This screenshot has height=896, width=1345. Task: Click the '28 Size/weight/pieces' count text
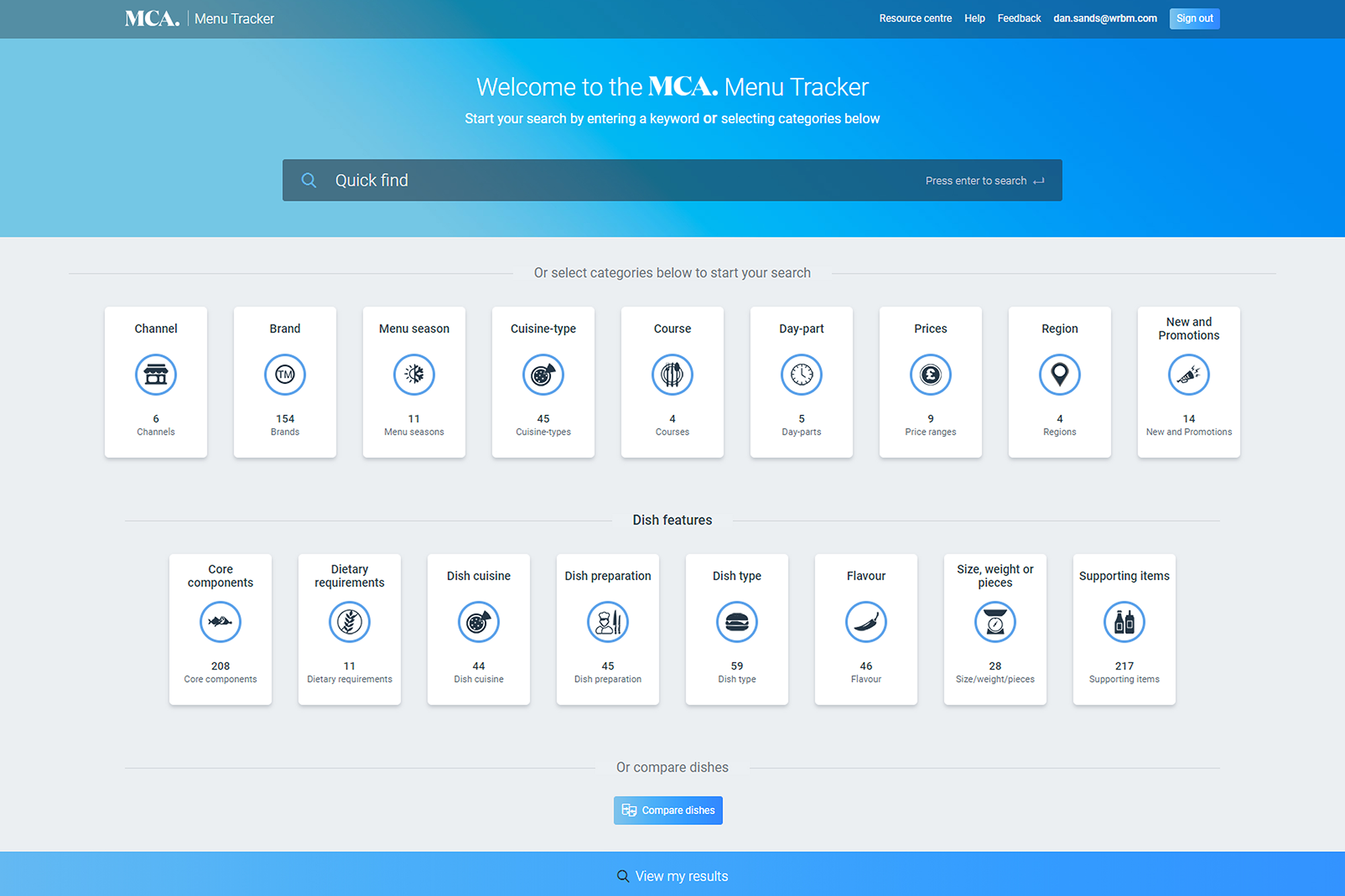point(995,672)
